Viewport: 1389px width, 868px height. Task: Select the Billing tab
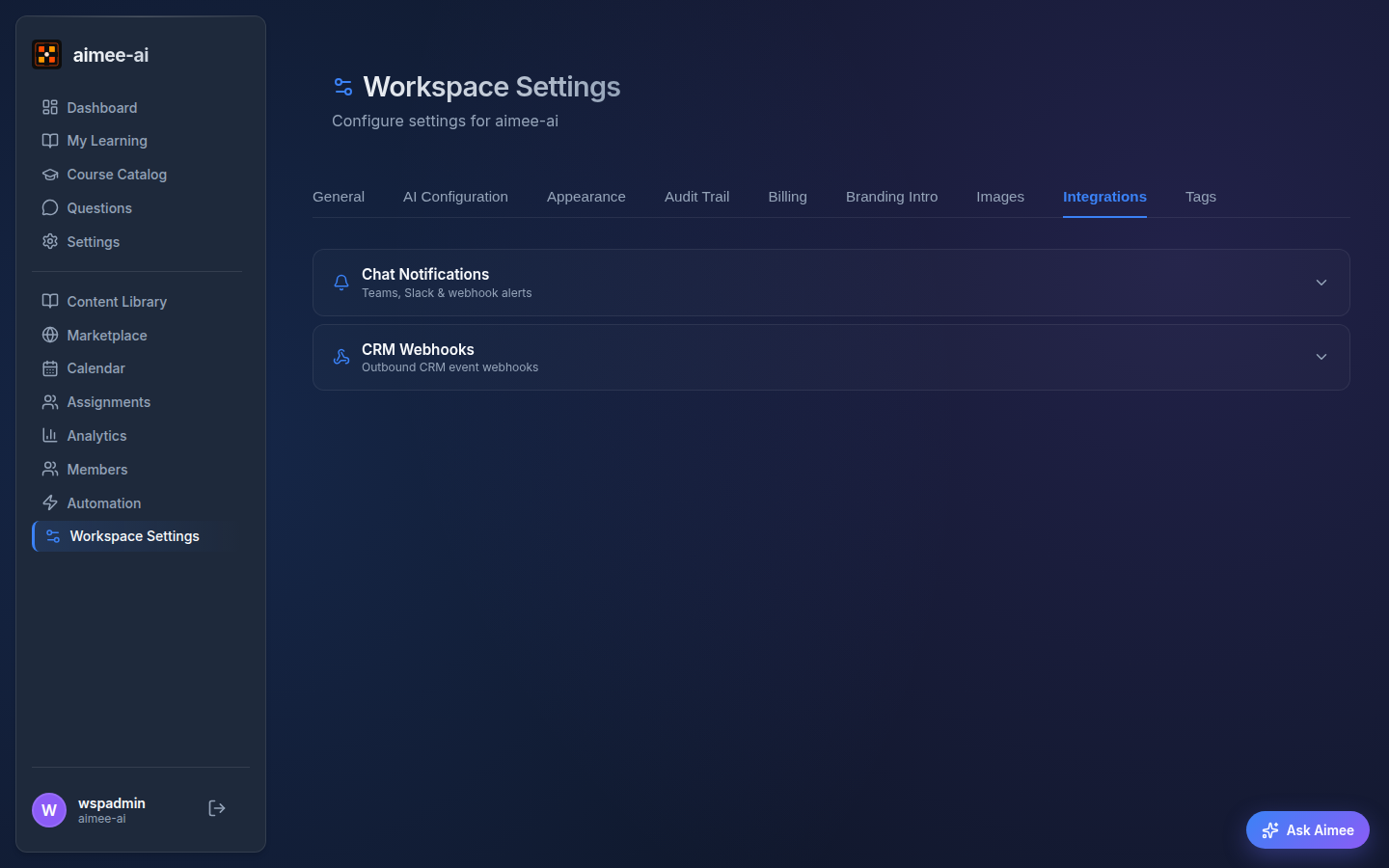tap(787, 197)
